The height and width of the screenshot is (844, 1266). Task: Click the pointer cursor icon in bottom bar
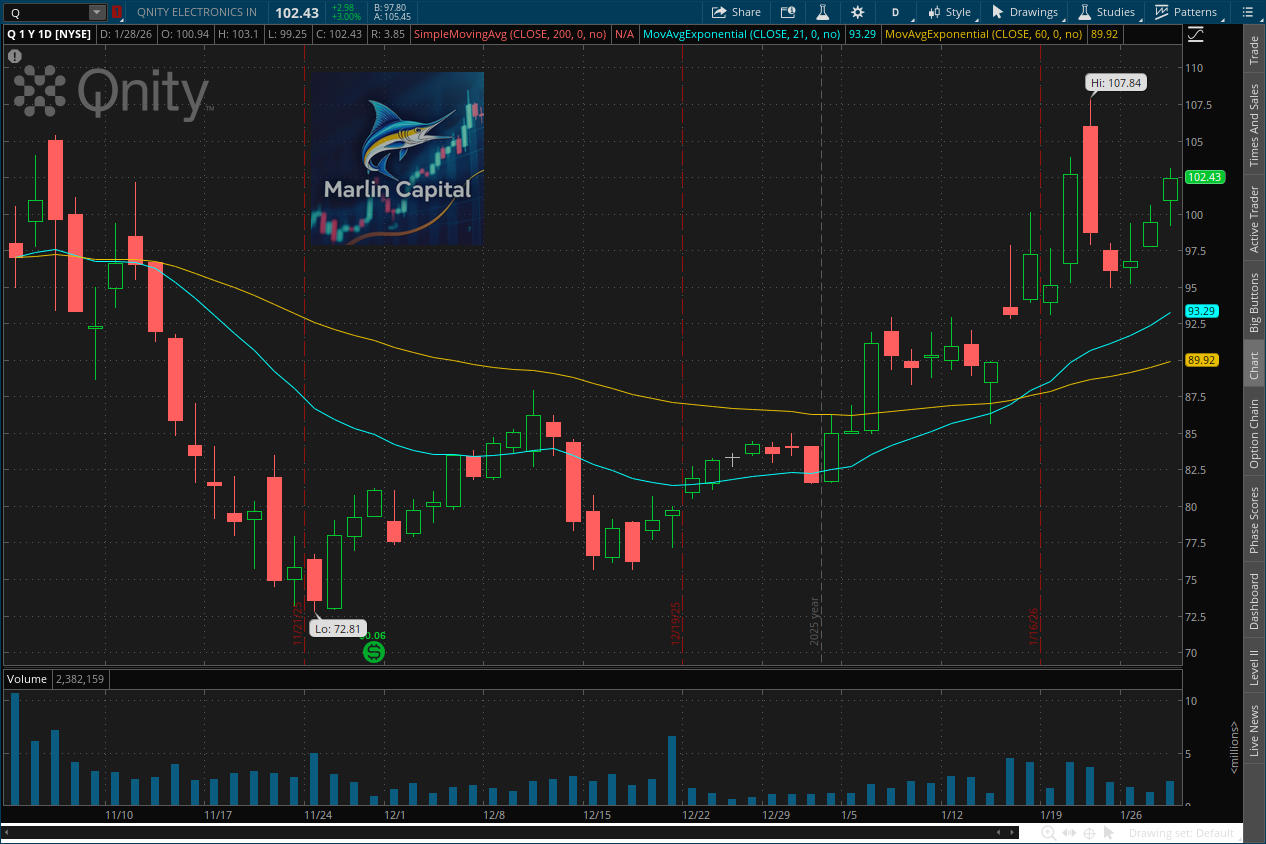1111,833
